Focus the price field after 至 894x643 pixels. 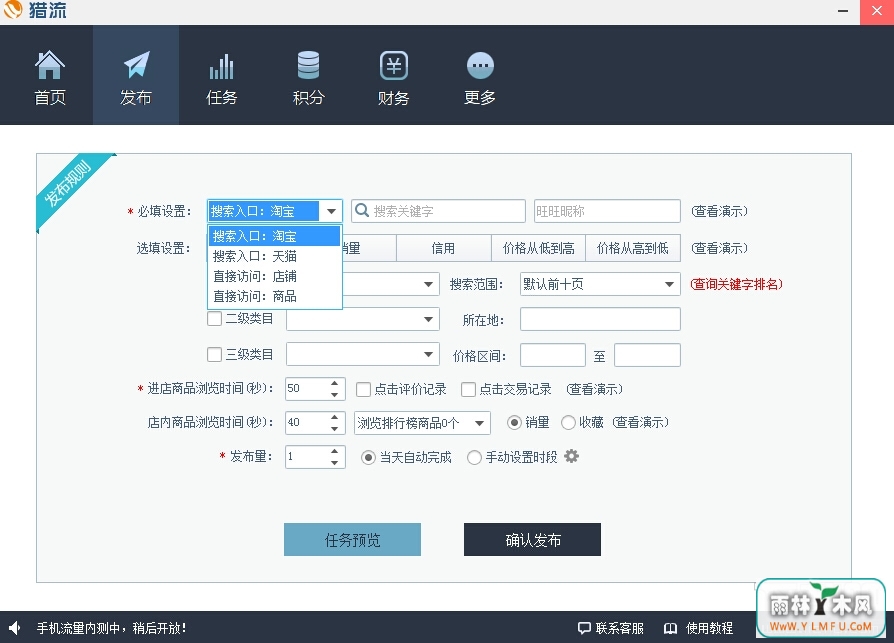pyautogui.click(x=647, y=355)
